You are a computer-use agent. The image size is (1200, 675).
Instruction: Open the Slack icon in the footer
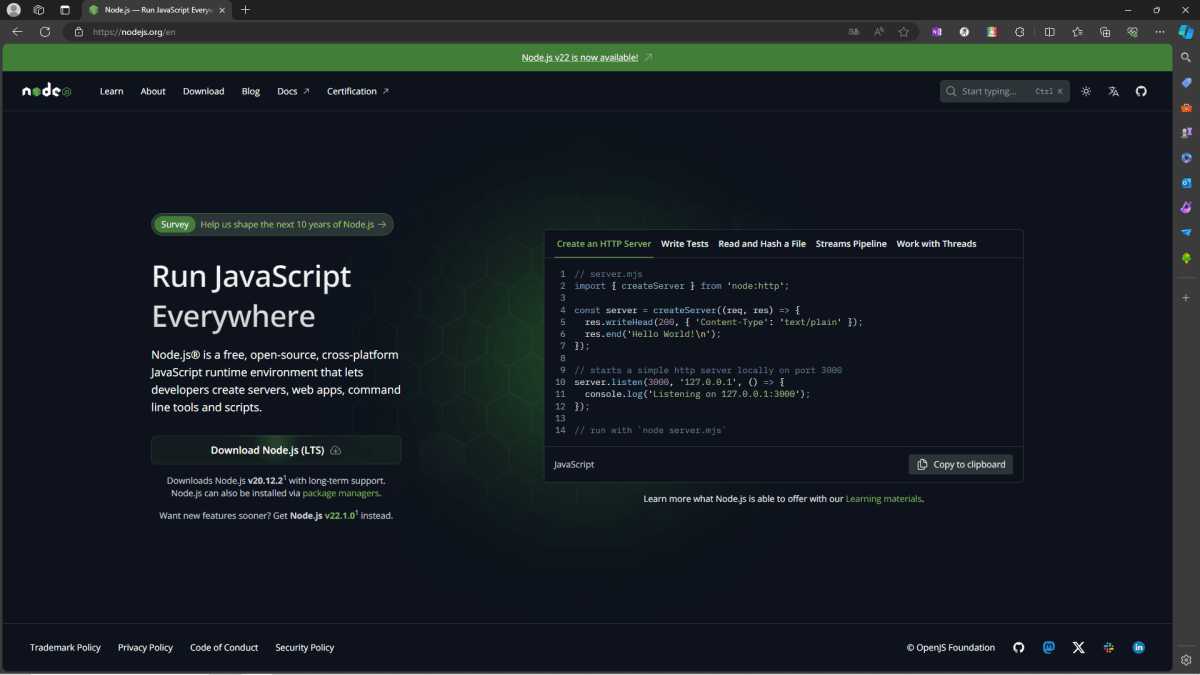[1108, 648]
